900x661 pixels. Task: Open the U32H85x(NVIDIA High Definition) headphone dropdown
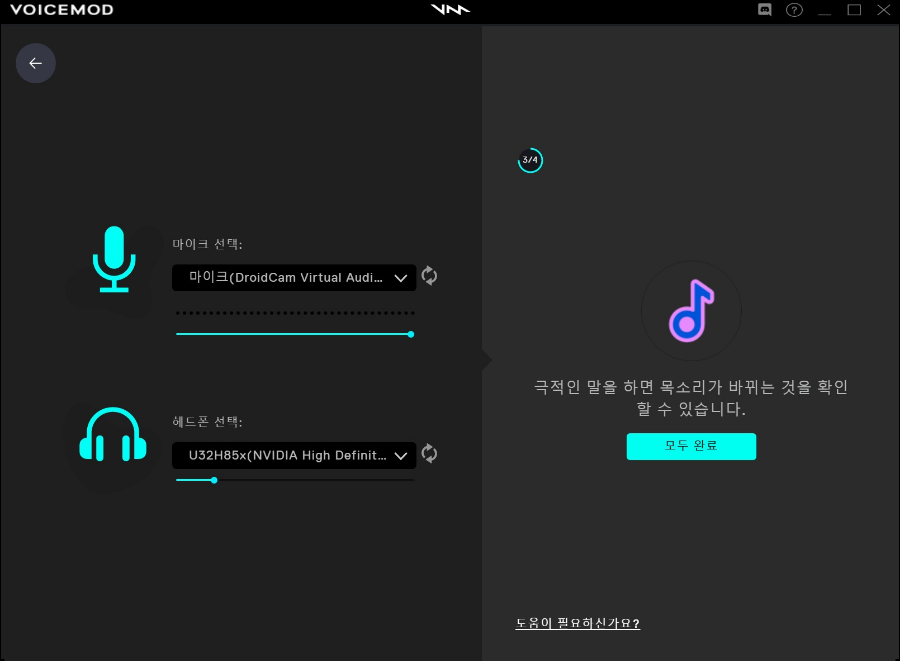(294, 456)
